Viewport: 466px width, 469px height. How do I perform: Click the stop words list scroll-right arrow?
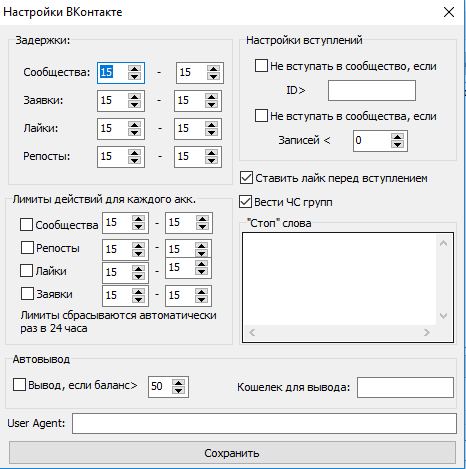click(x=427, y=332)
